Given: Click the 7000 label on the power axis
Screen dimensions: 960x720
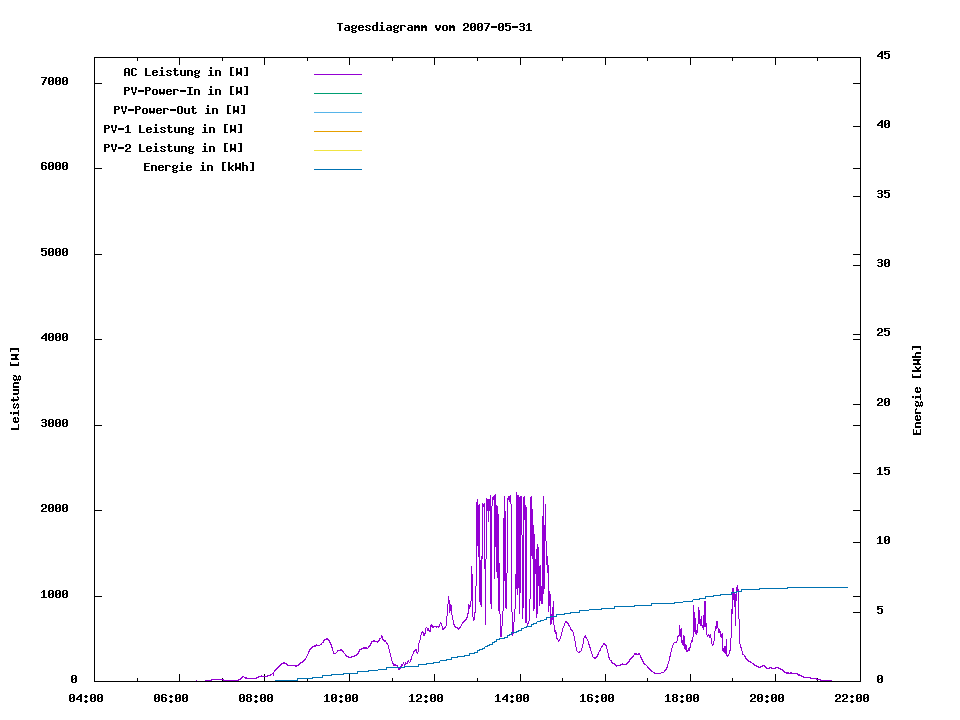Looking at the screenshot, I should pos(53,81).
